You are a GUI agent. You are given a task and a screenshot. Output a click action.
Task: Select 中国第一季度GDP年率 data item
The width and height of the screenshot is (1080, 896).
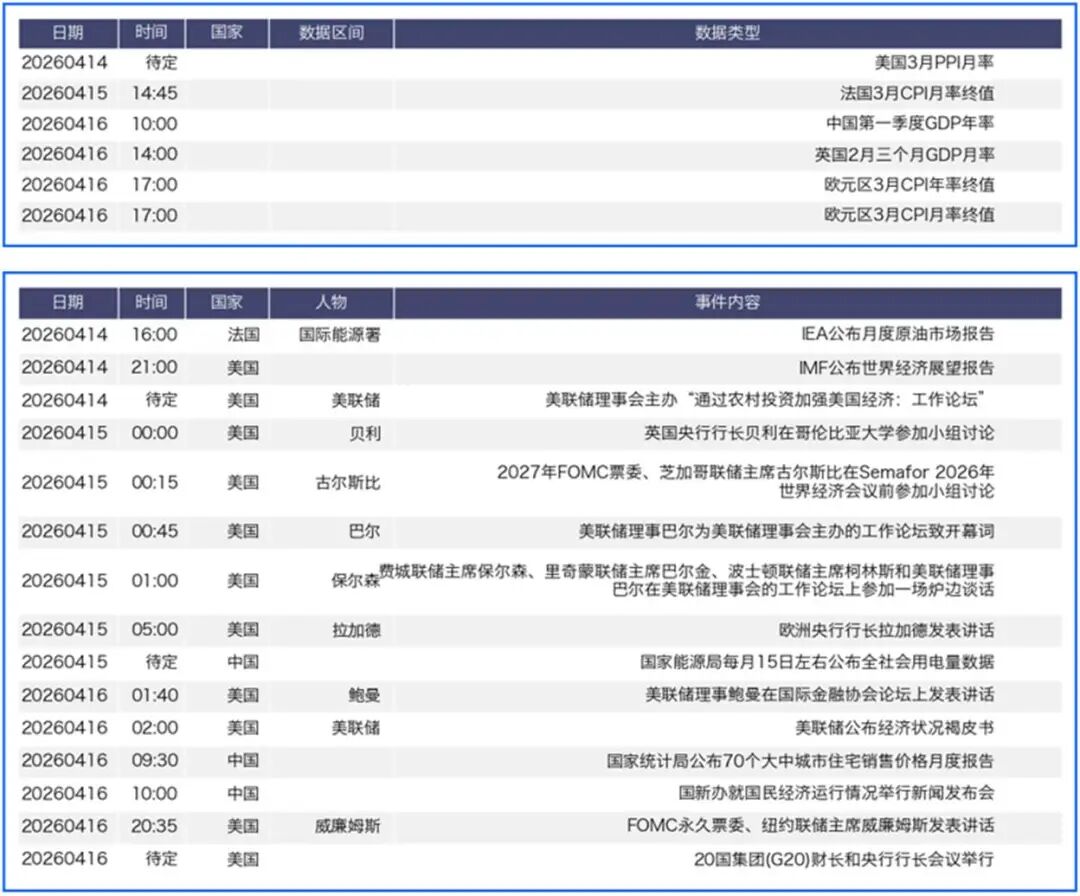point(910,124)
